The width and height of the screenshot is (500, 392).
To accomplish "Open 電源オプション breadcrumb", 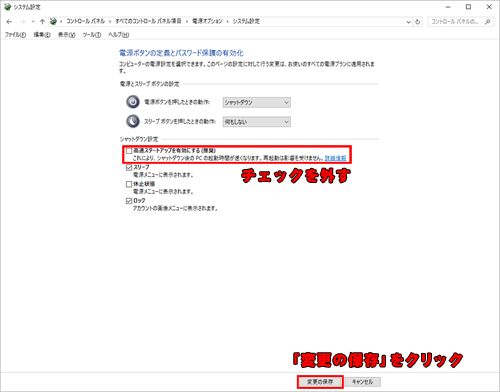I will coord(207,21).
